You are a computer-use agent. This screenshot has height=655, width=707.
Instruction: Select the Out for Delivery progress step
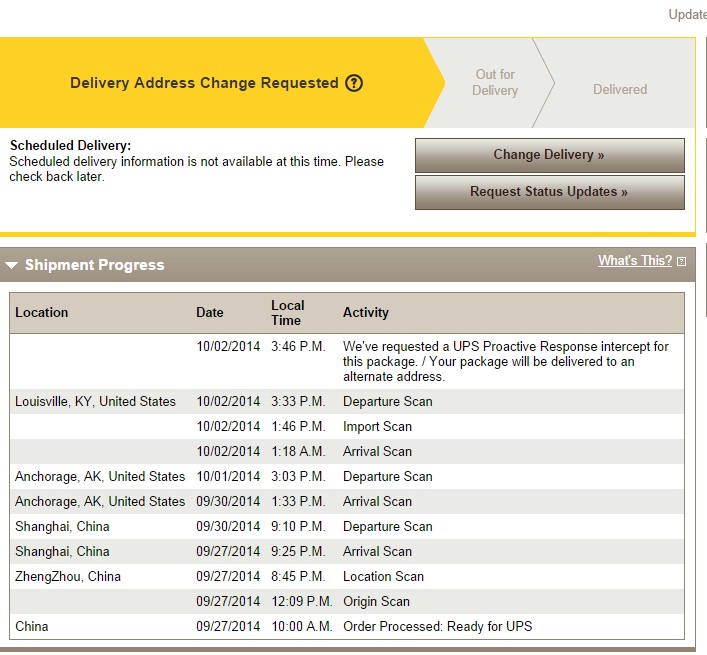495,82
